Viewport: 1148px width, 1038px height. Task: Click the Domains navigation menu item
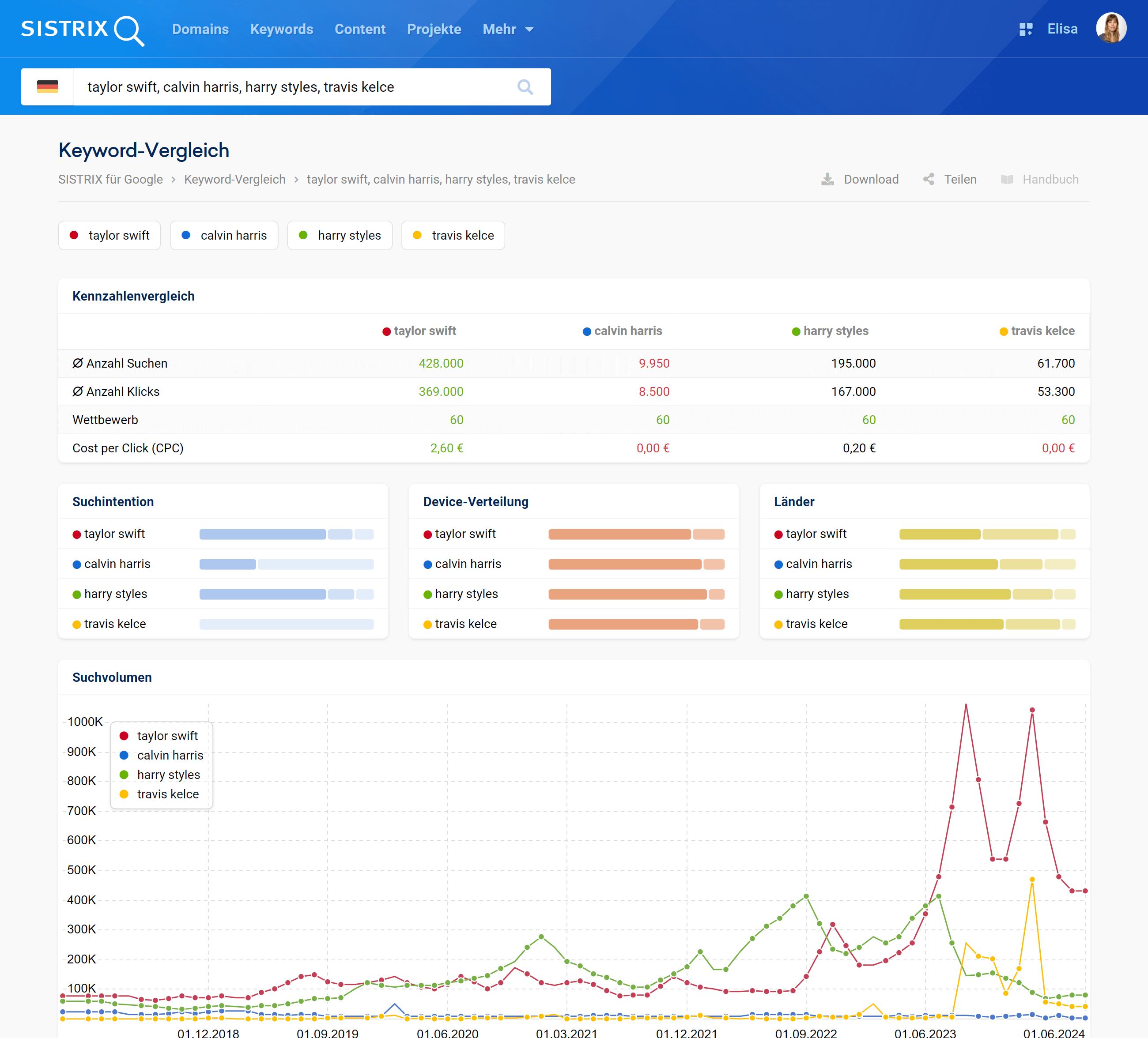pos(200,28)
